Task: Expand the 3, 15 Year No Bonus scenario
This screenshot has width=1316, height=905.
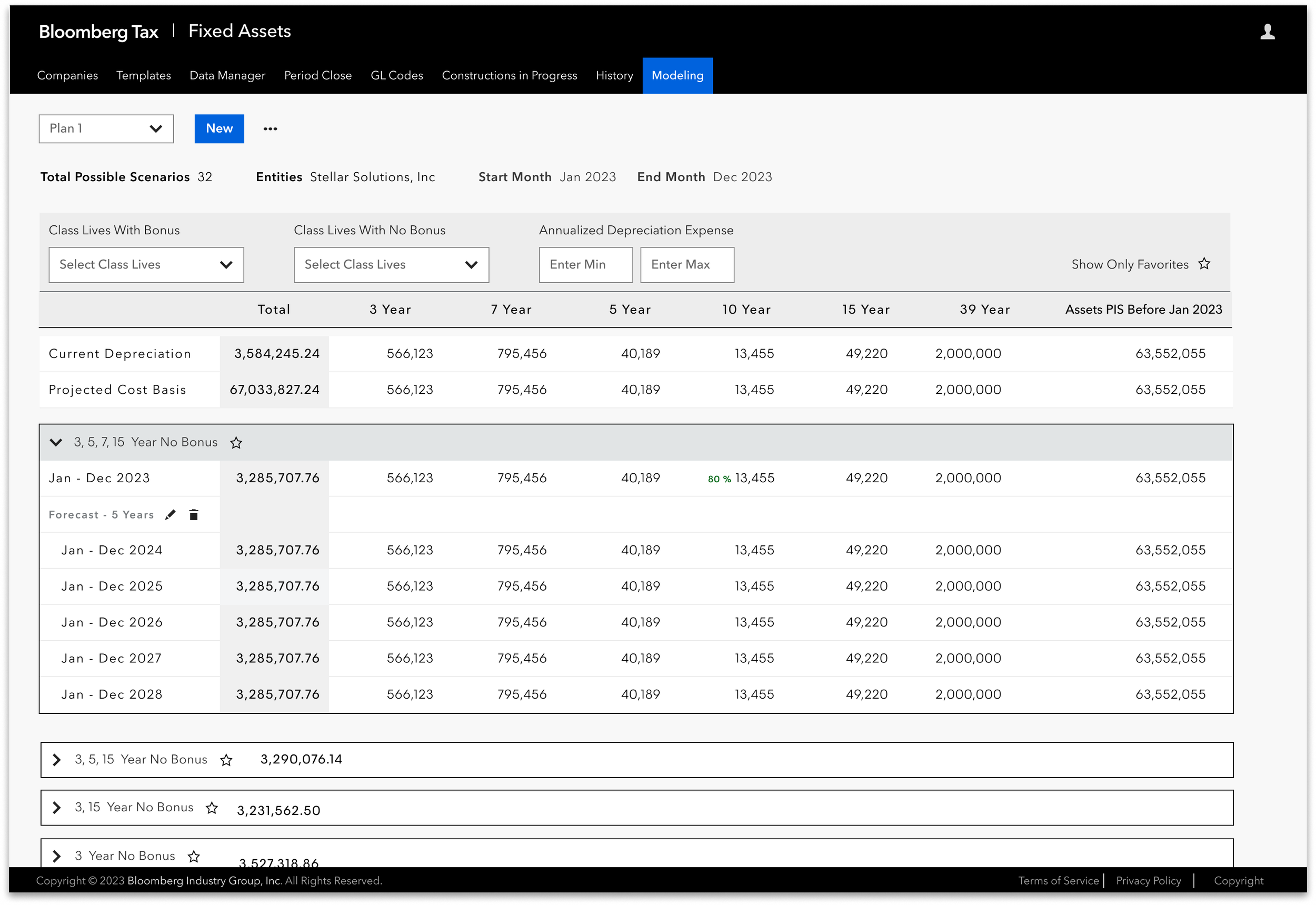Action: [56, 808]
